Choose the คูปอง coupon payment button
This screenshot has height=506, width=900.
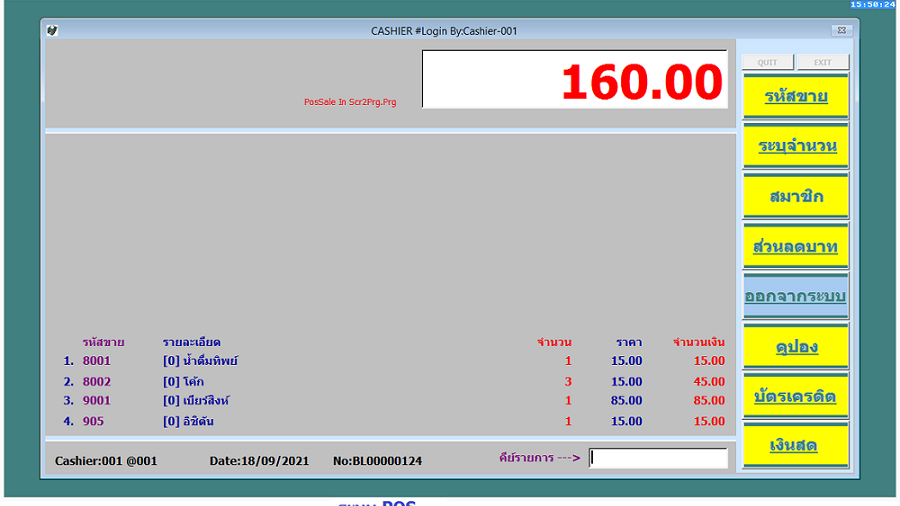tap(795, 347)
